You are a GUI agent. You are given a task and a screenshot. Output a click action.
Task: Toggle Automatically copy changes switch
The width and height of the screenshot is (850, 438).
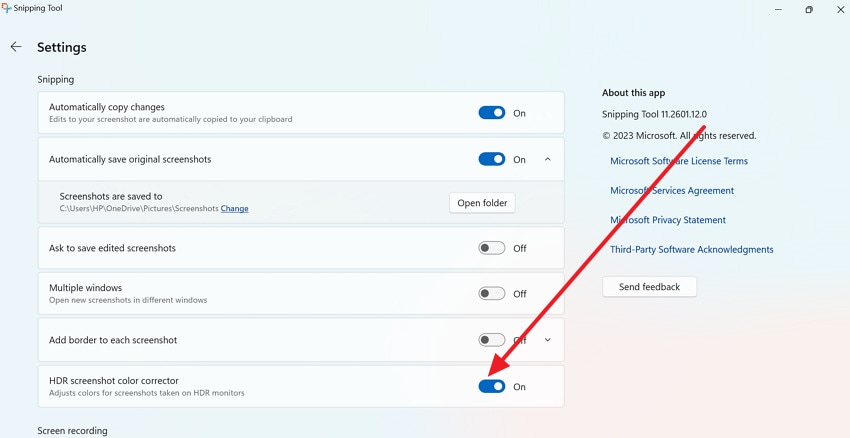coord(492,113)
